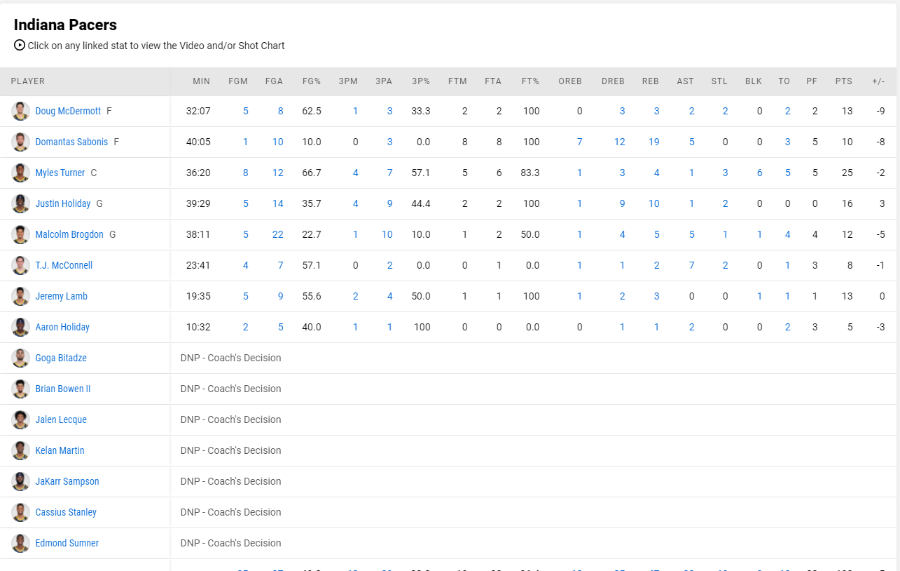Screen dimensions: 900x571
Task: Click T.J. McConnell's player headshot
Action: click(x=21, y=266)
